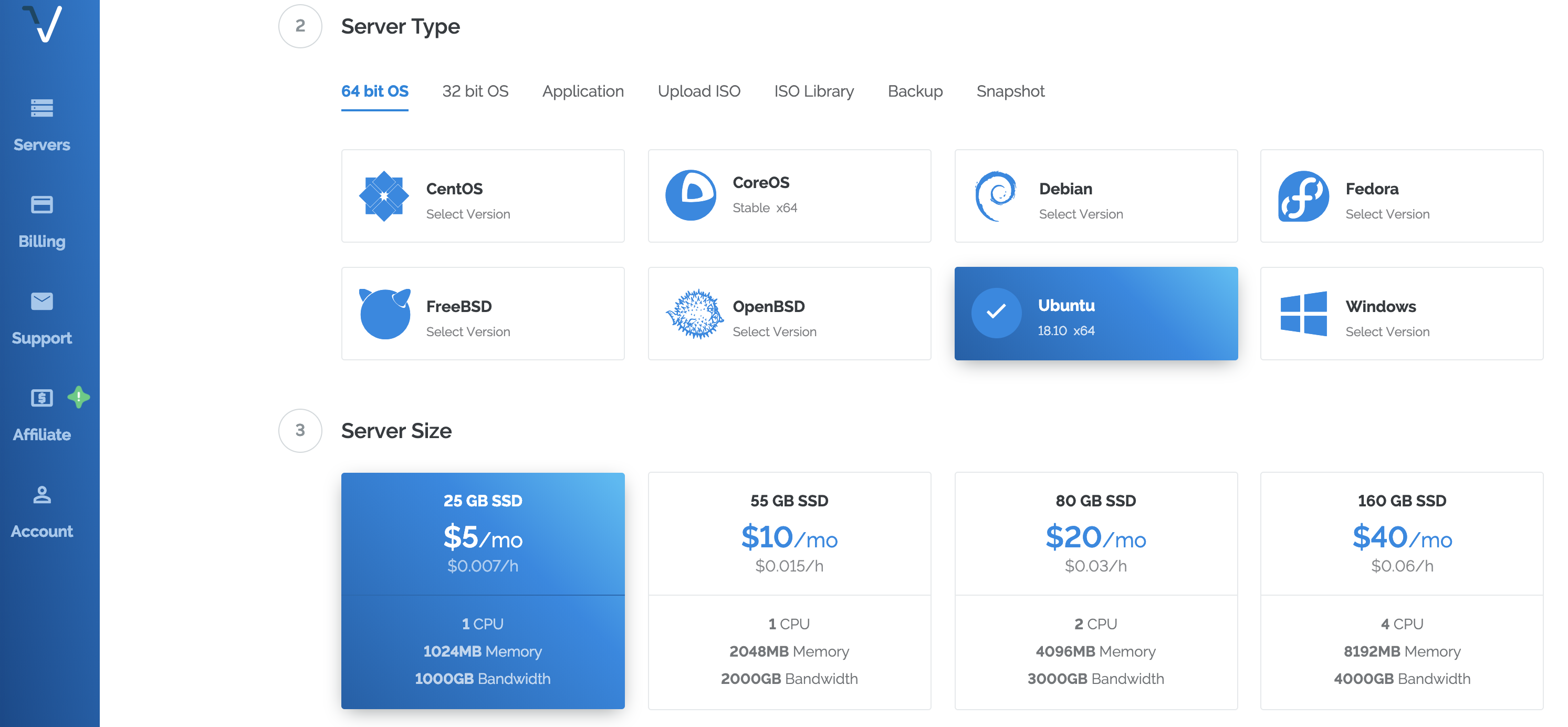Image resolution: width=1568 pixels, height=727 pixels.
Task: Switch to the 32 bit OS tab
Action: point(475,91)
